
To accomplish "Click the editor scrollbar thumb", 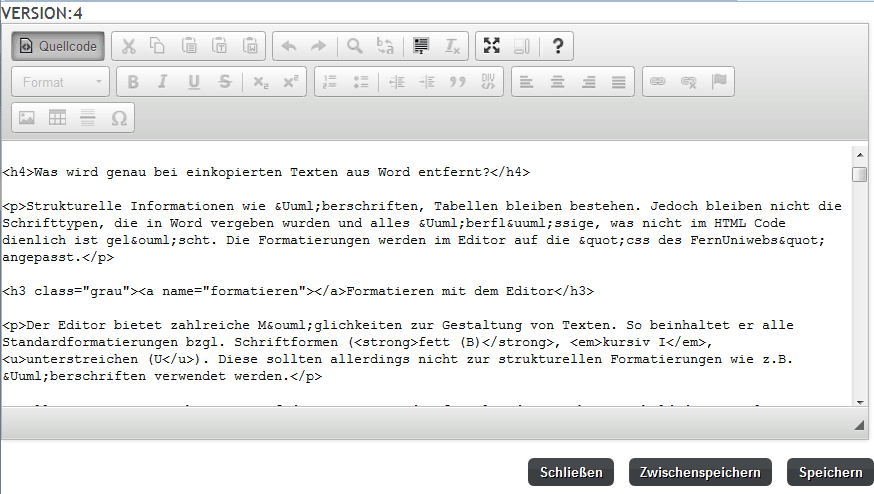I will tap(860, 174).
